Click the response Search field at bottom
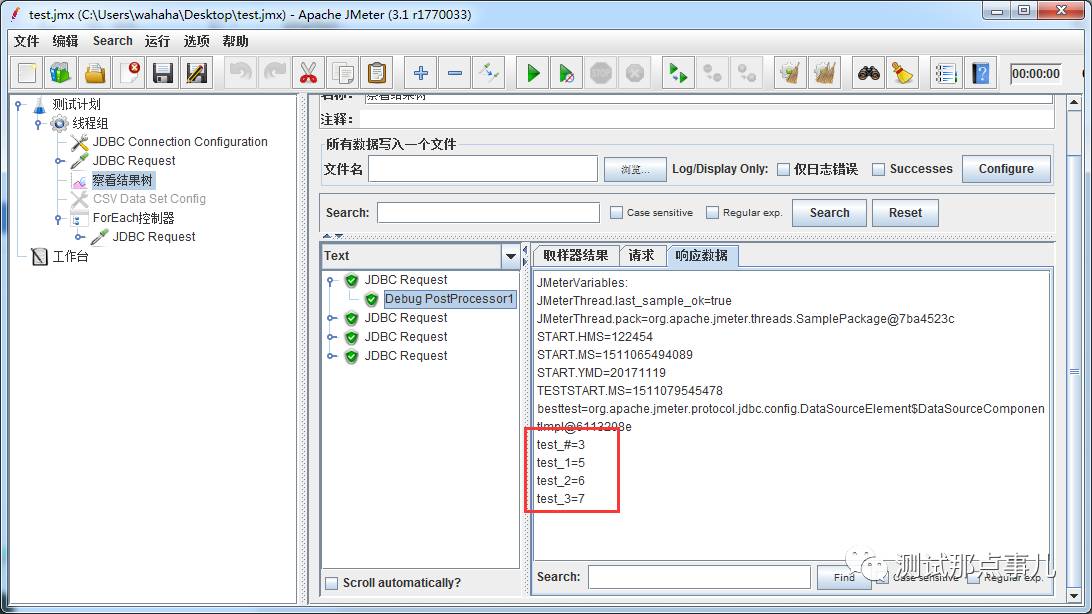The image size is (1092, 614). [x=699, y=577]
